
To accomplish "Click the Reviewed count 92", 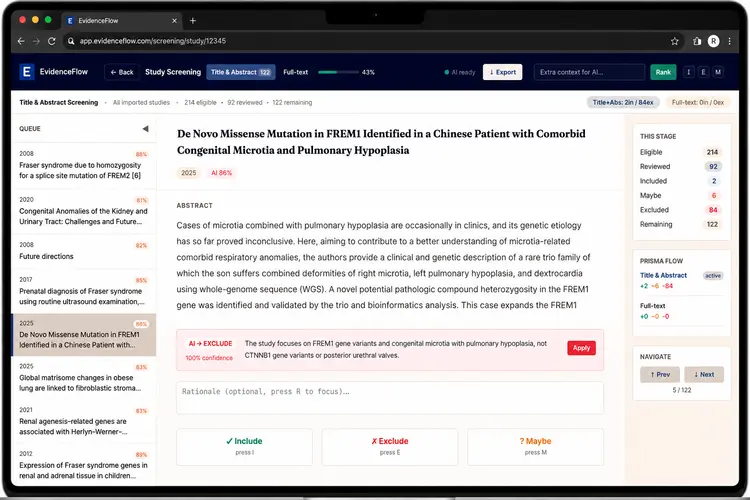I will pyautogui.click(x=713, y=167).
